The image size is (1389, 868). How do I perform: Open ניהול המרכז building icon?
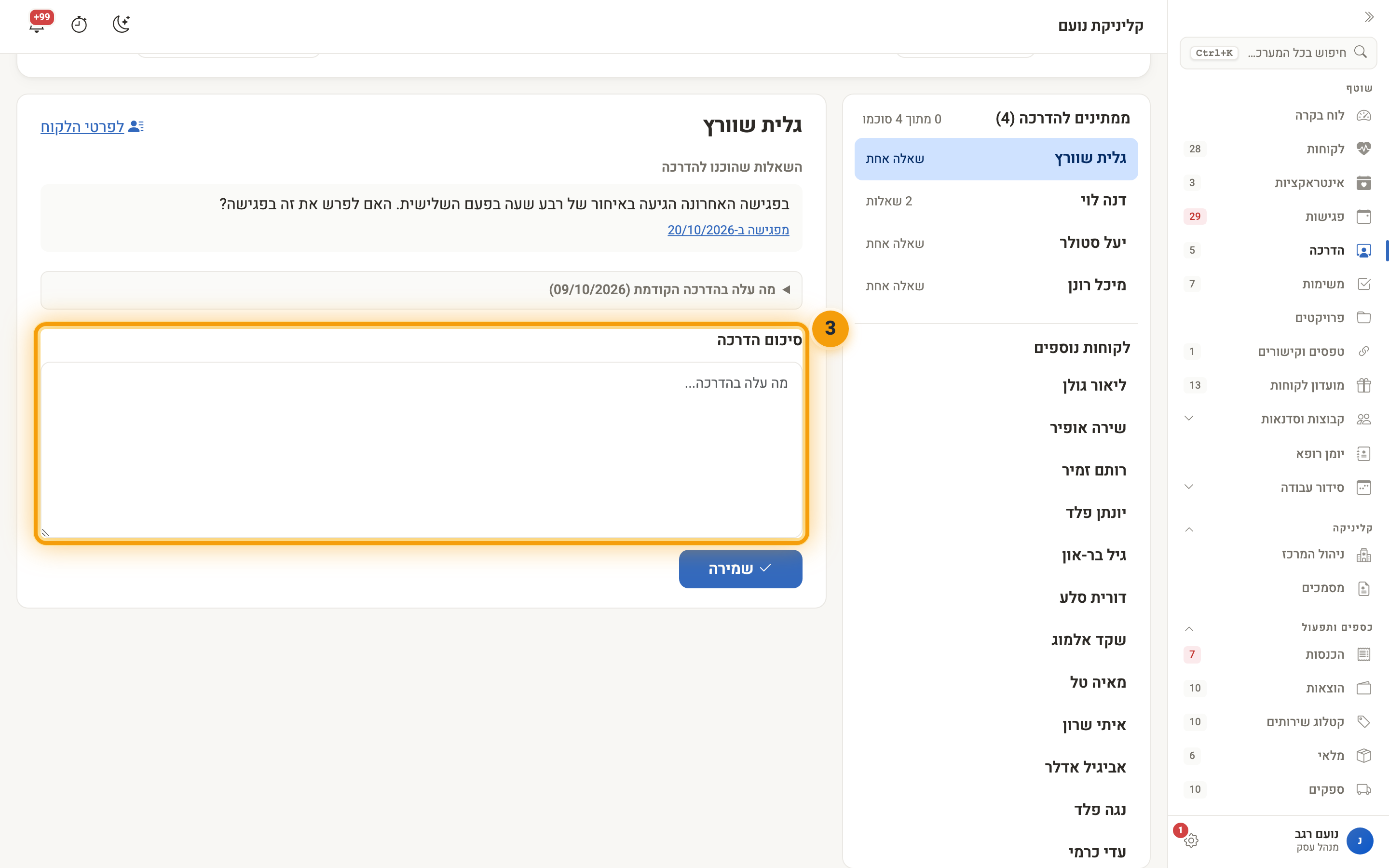tap(1363, 555)
